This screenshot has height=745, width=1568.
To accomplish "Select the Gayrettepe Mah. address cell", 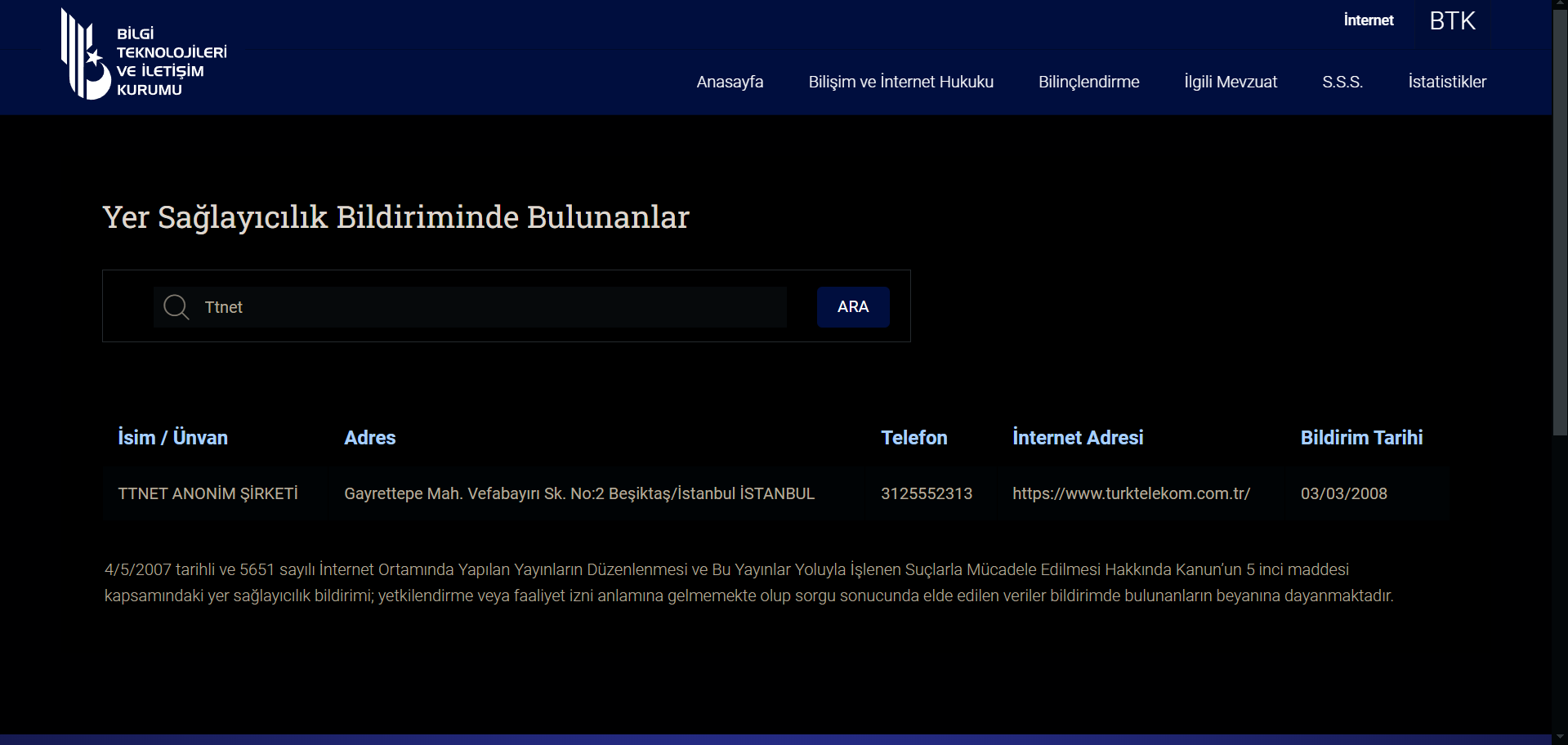I will (x=579, y=493).
